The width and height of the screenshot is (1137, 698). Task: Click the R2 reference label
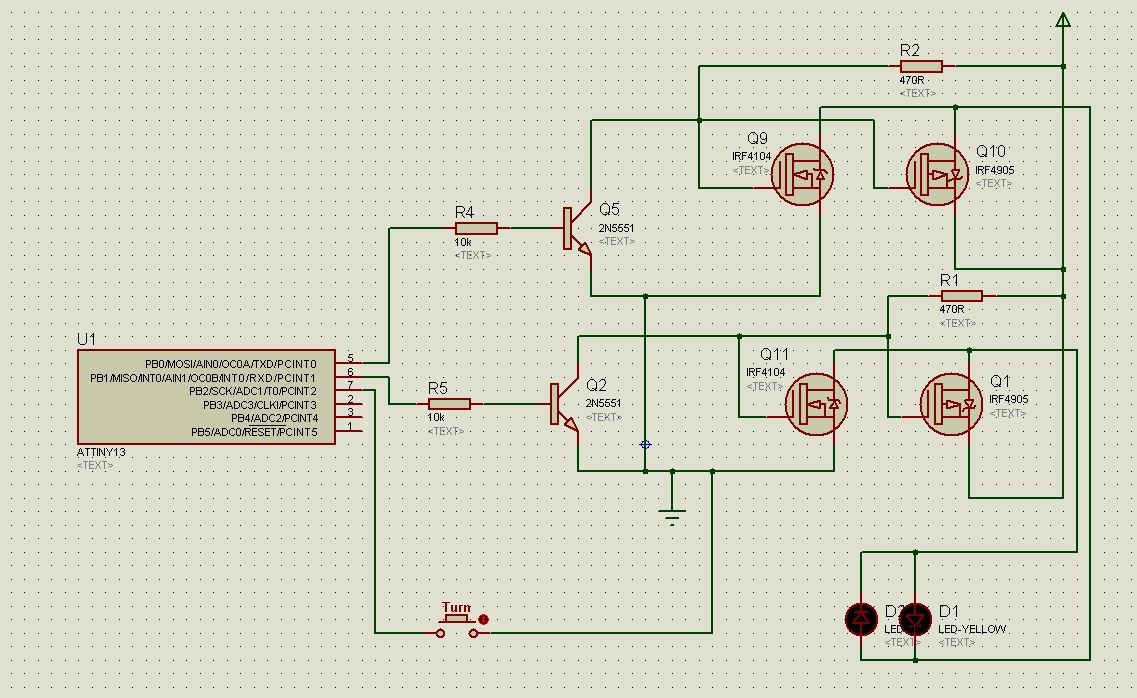[x=909, y=50]
